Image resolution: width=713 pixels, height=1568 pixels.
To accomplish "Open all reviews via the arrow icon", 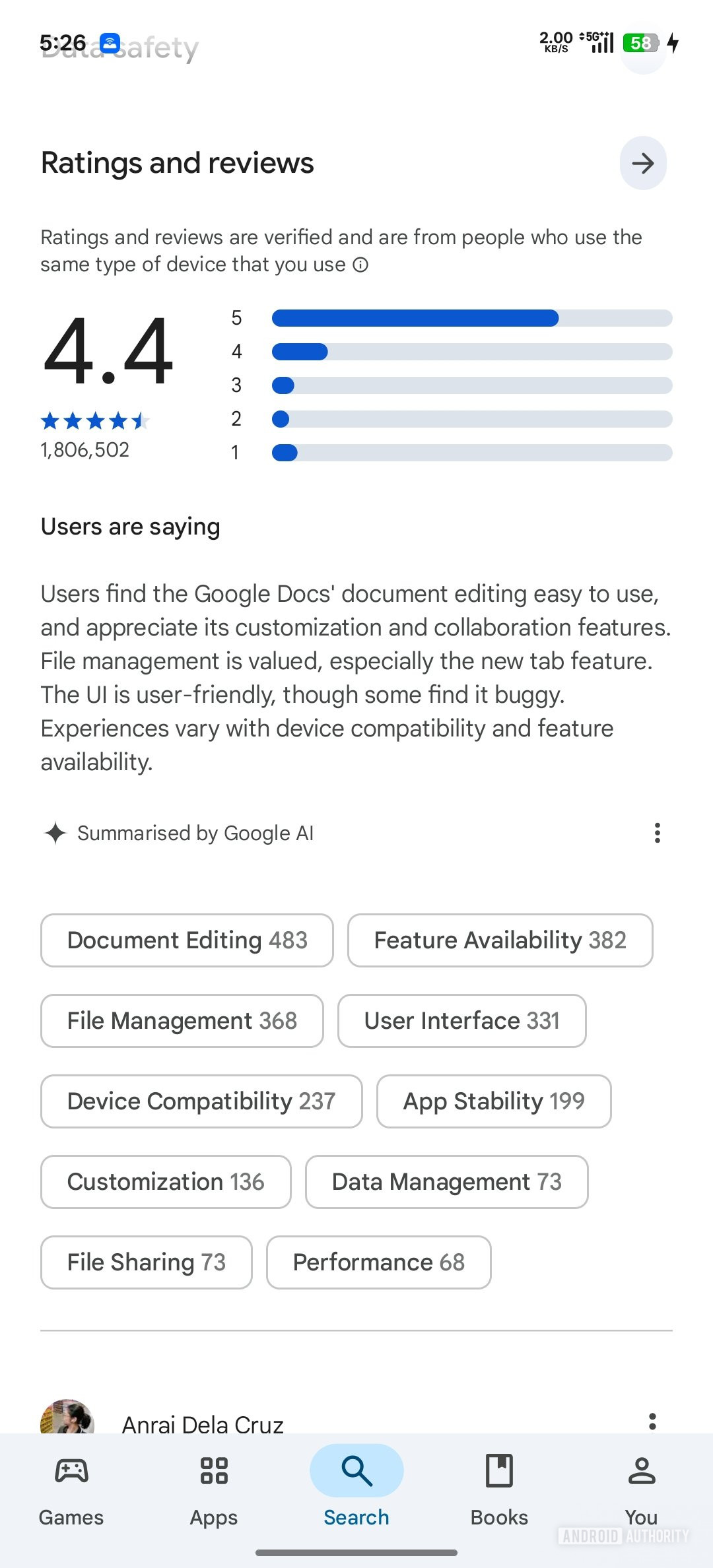I will pyautogui.click(x=643, y=163).
